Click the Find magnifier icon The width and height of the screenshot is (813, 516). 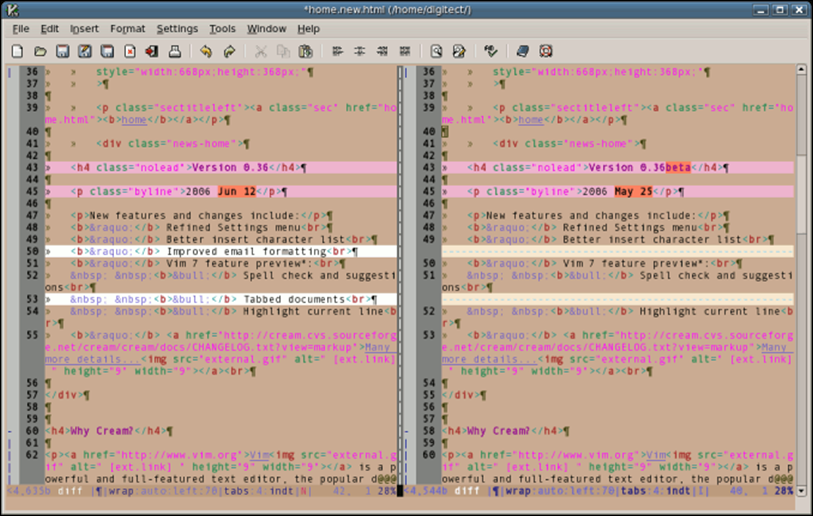(436, 51)
